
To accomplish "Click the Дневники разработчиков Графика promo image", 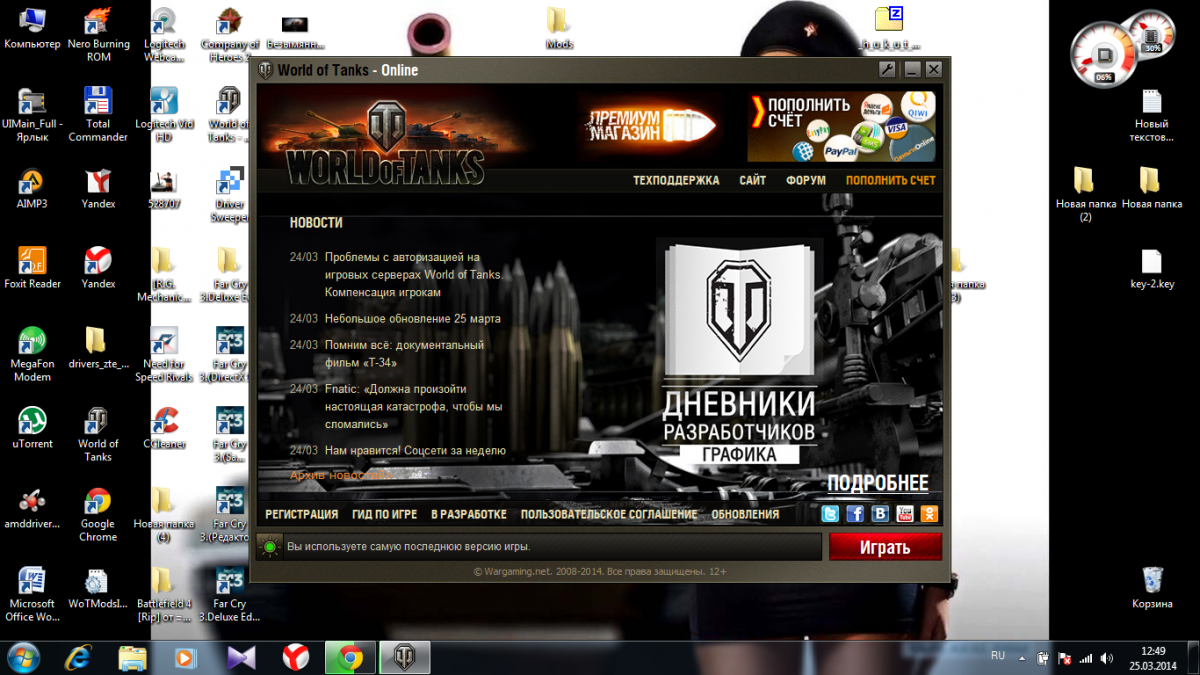I will coord(739,352).
